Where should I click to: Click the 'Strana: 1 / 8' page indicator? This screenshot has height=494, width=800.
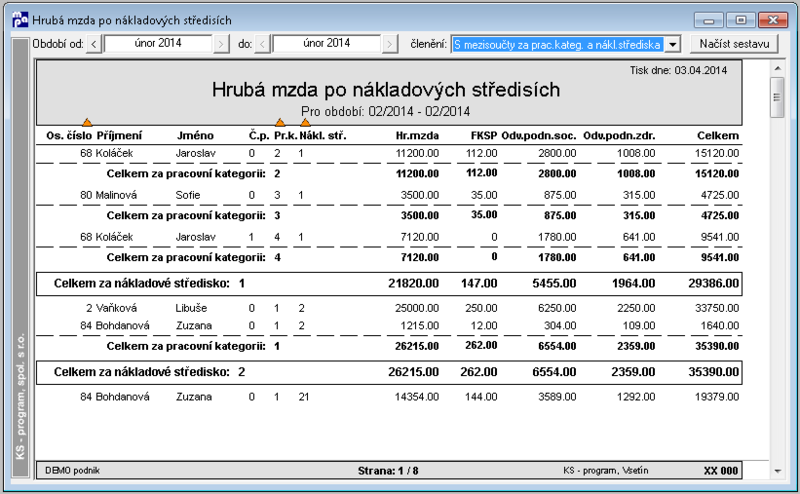click(388, 471)
